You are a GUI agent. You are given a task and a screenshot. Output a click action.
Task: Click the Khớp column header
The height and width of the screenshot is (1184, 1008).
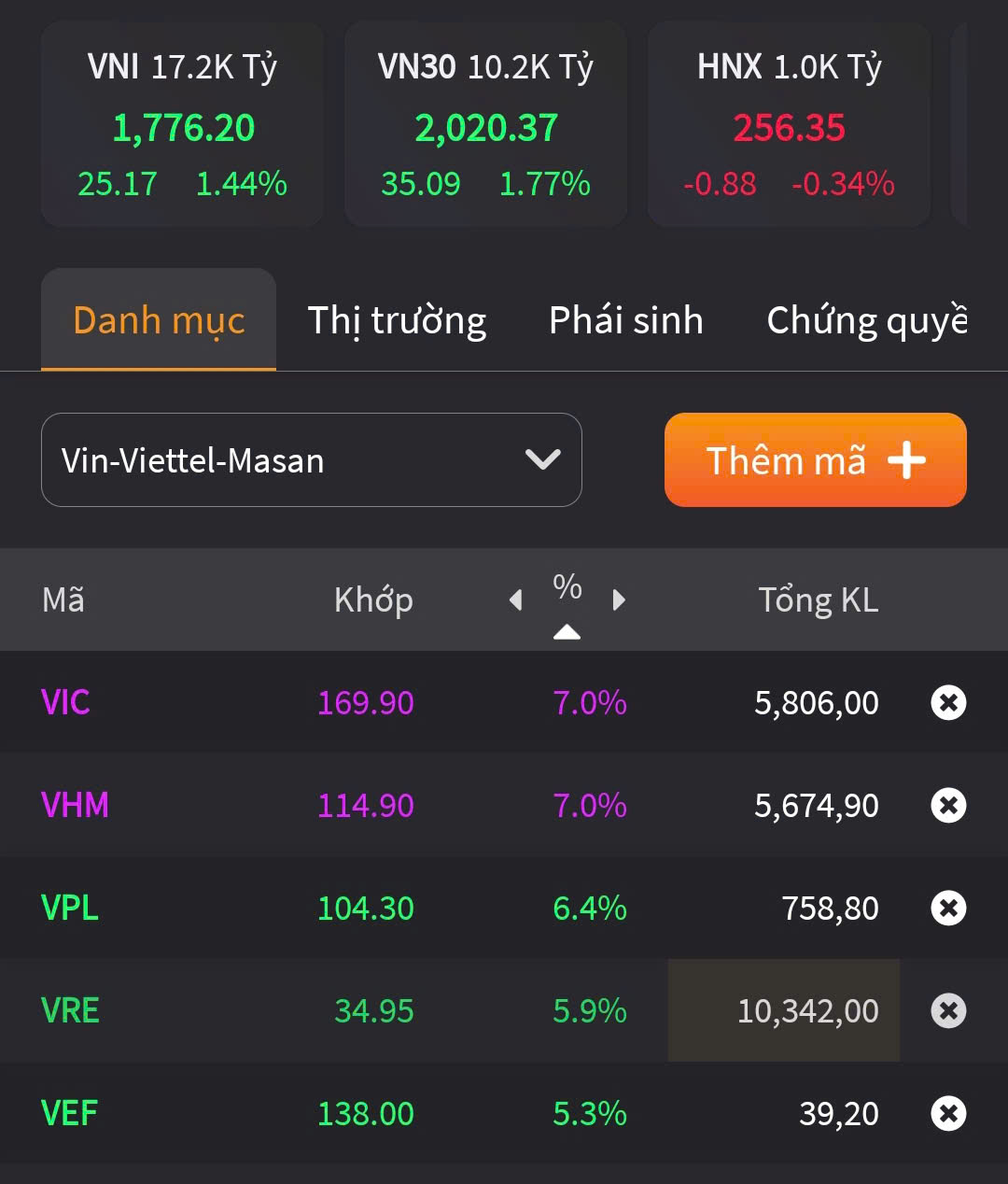373,599
